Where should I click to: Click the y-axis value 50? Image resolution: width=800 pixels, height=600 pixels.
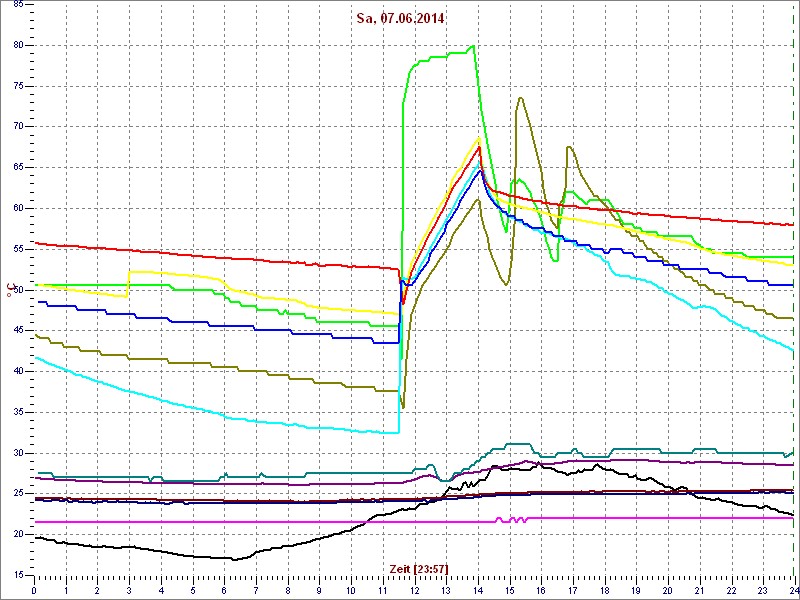[17, 290]
